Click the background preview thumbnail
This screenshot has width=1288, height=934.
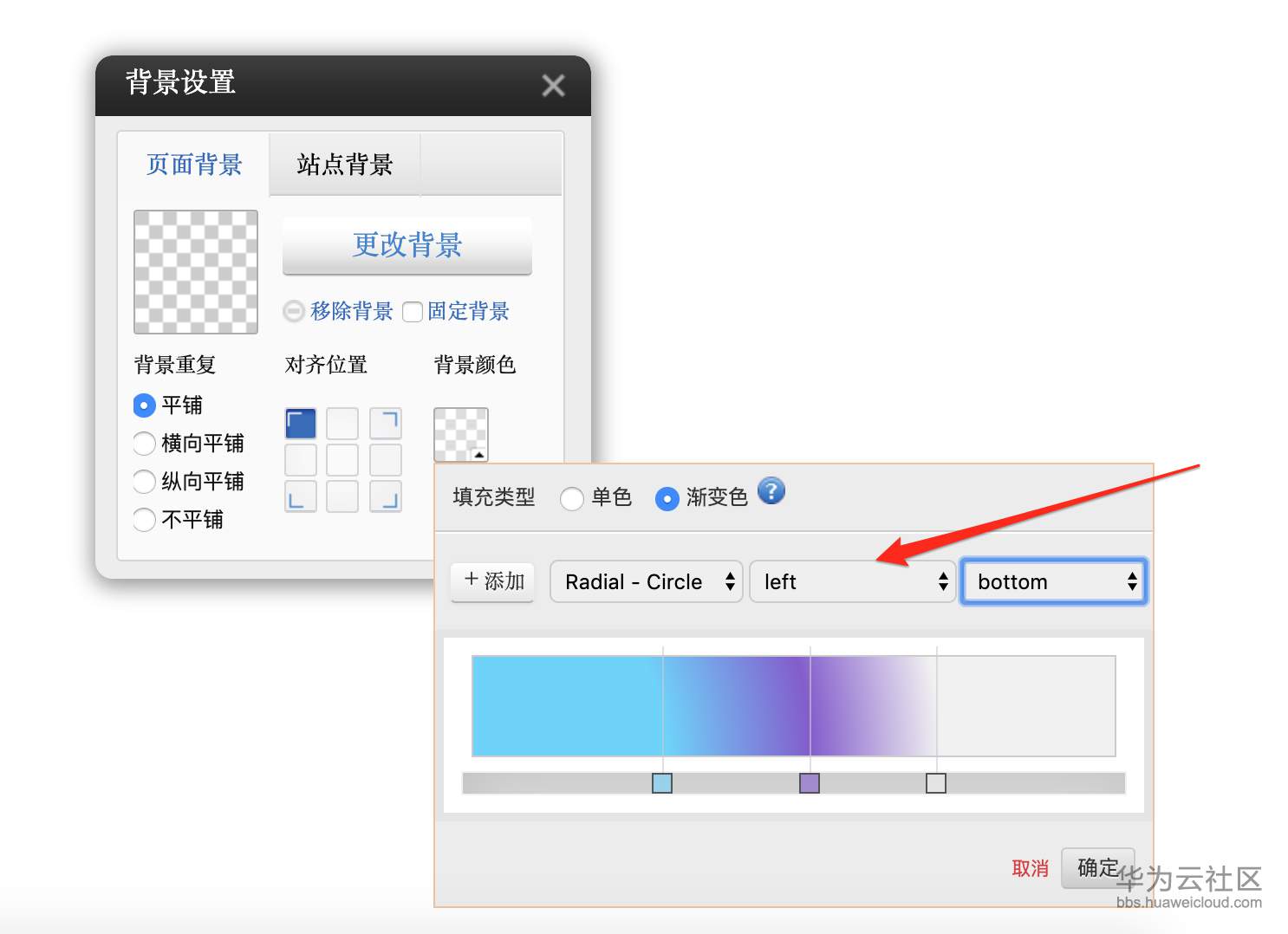[196, 272]
